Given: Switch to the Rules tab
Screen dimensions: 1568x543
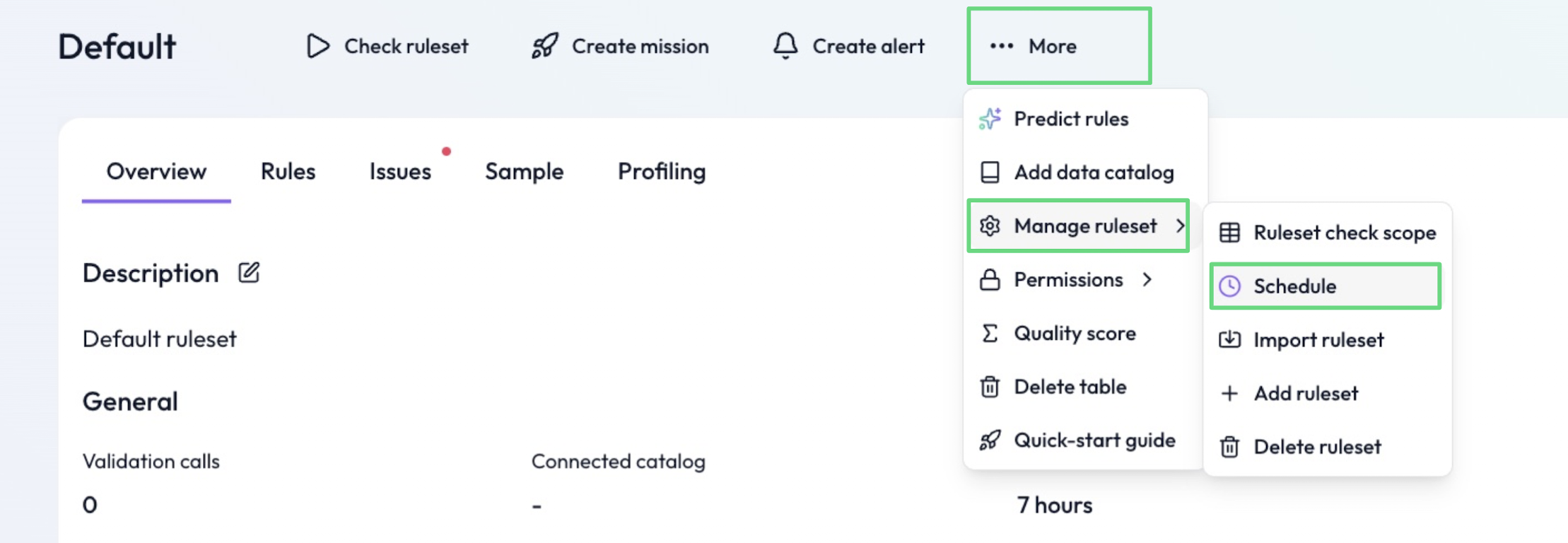Looking at the screenshot, I should click(x=288, y=171).
